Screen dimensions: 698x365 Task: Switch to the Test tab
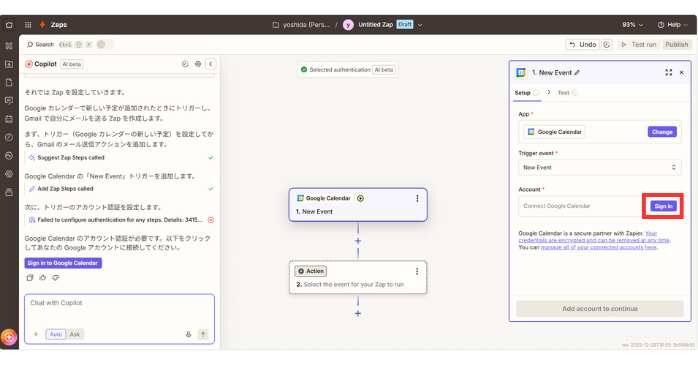(x=568, y=93)
